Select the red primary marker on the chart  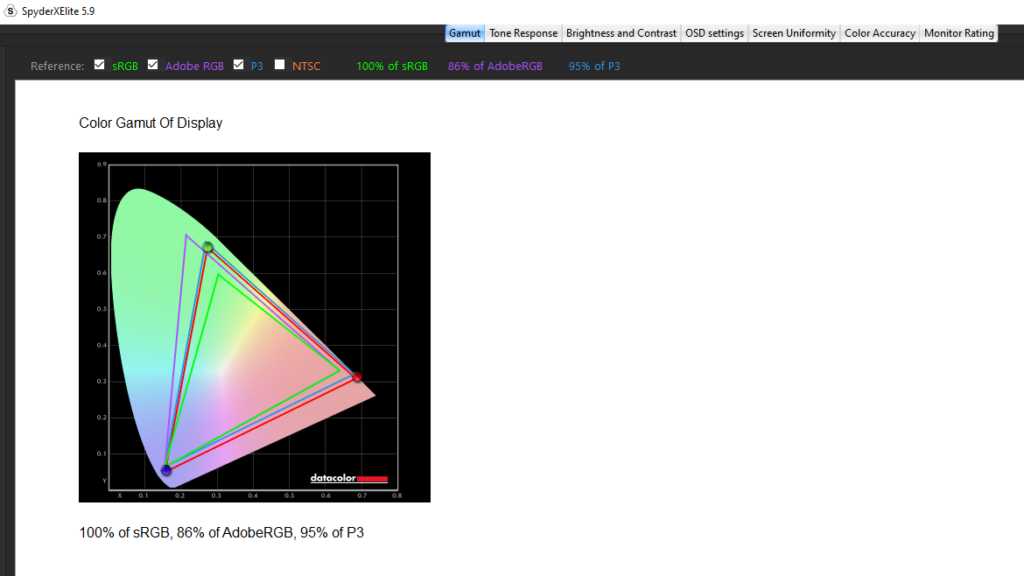357,377
